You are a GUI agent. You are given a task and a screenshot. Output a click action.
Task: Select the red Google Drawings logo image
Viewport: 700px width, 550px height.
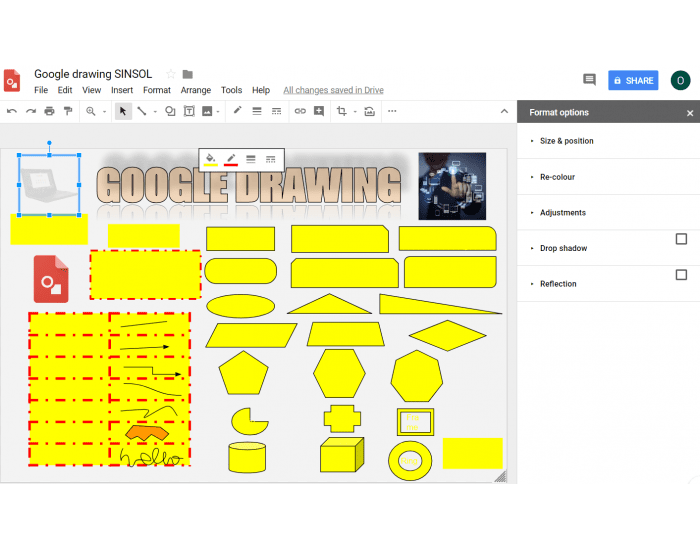pyautogui.click(x=51, y=279)
